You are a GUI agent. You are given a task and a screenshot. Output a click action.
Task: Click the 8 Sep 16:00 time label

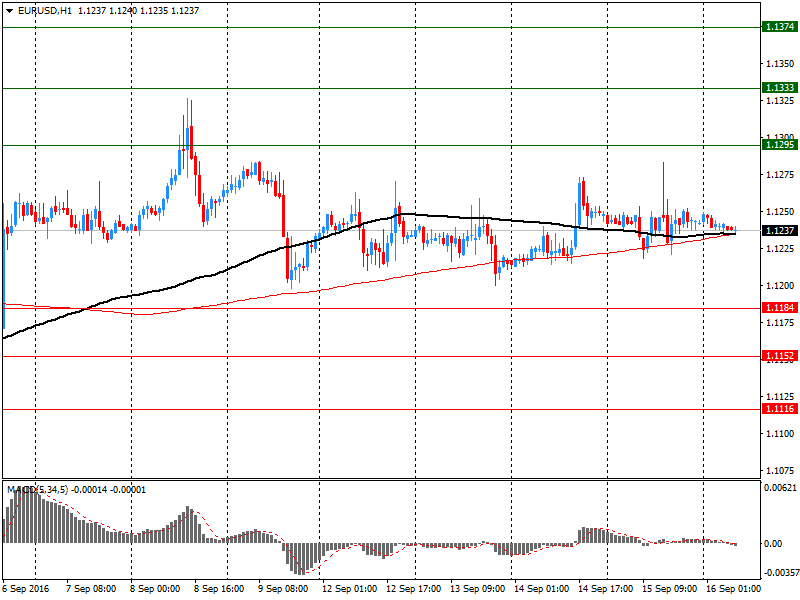point(219,589)
